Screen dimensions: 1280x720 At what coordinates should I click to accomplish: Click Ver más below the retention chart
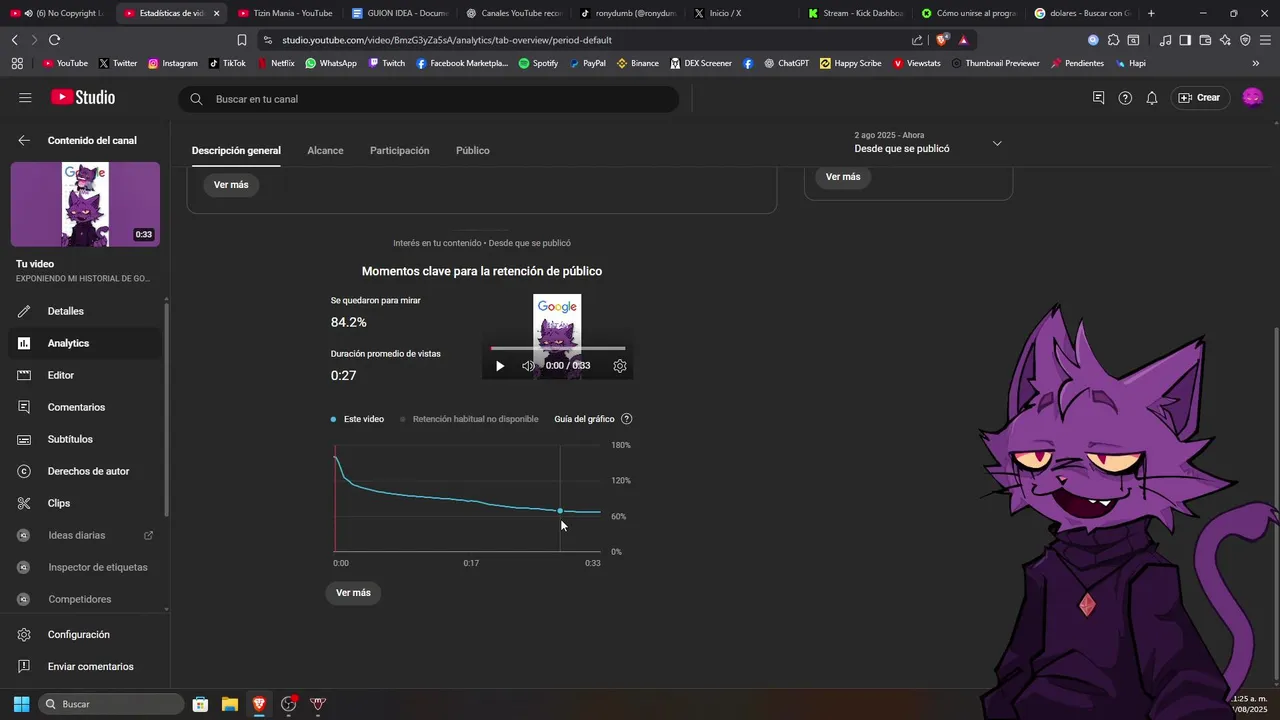coord(353,593)
